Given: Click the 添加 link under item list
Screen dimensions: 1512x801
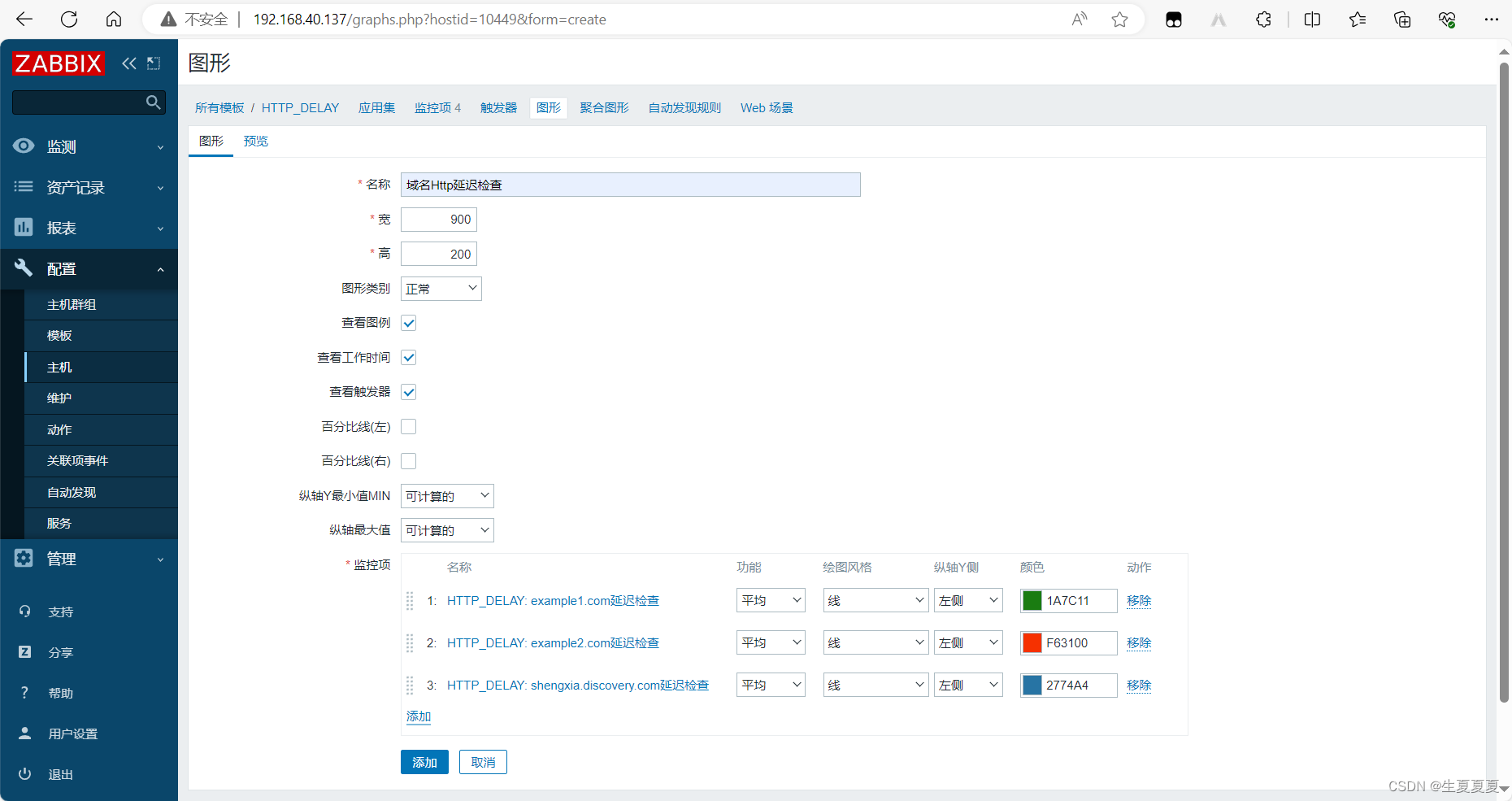Looking at the screenshot, I should pyautogui.click(x=419, y=716).
